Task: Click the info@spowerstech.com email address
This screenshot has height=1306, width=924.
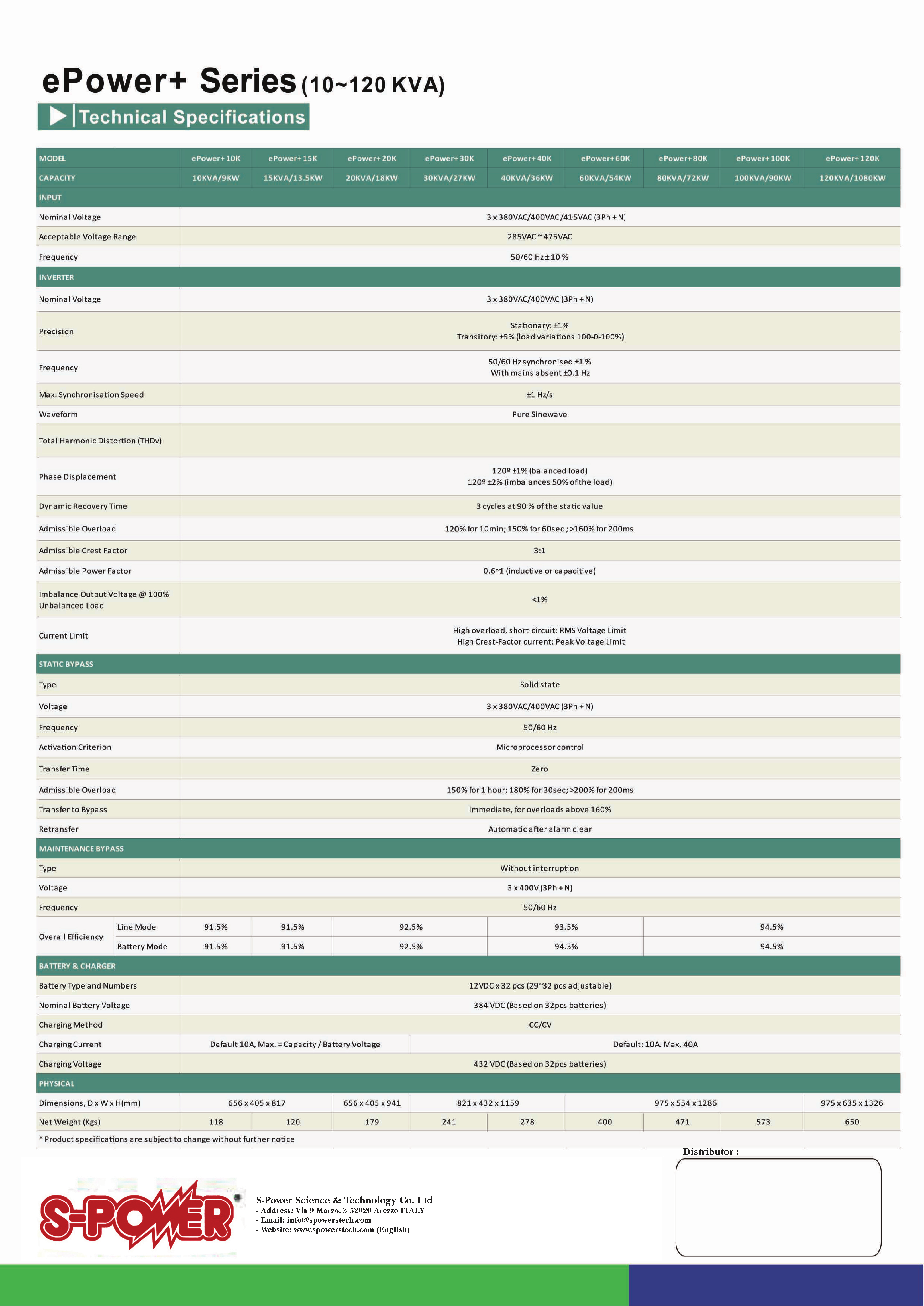Action: pyautogui.click(x=329, y=1220)
